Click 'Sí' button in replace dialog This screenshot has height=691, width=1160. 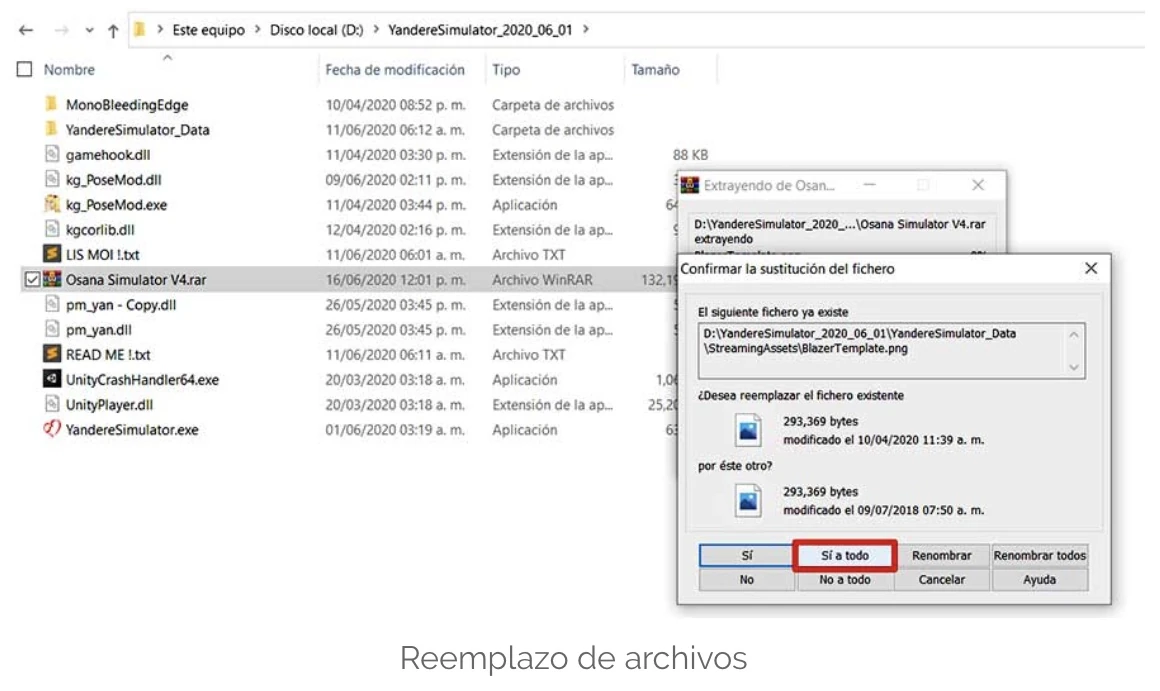click(746, 556)
